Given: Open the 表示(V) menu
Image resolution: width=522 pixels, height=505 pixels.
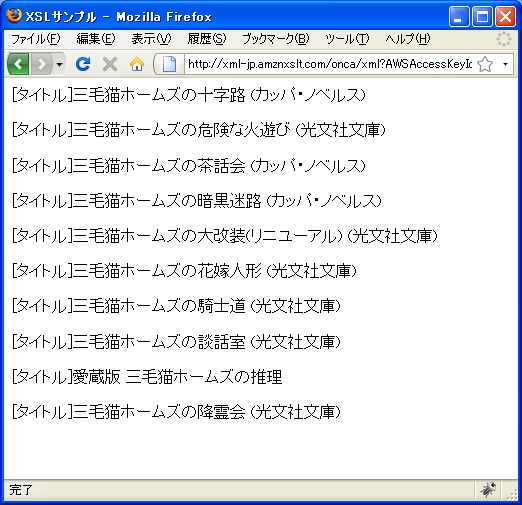Looking at the screenshot, I should coord(151,39).
